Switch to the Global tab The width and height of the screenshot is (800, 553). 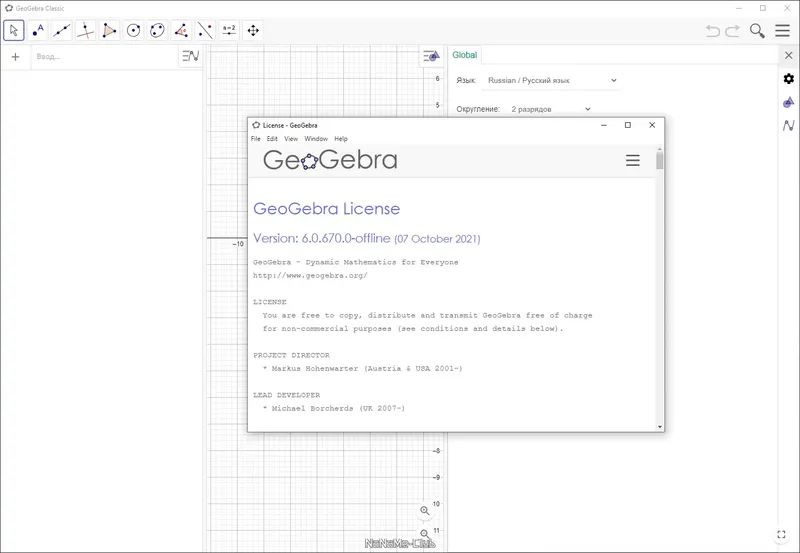click(464, 55)
